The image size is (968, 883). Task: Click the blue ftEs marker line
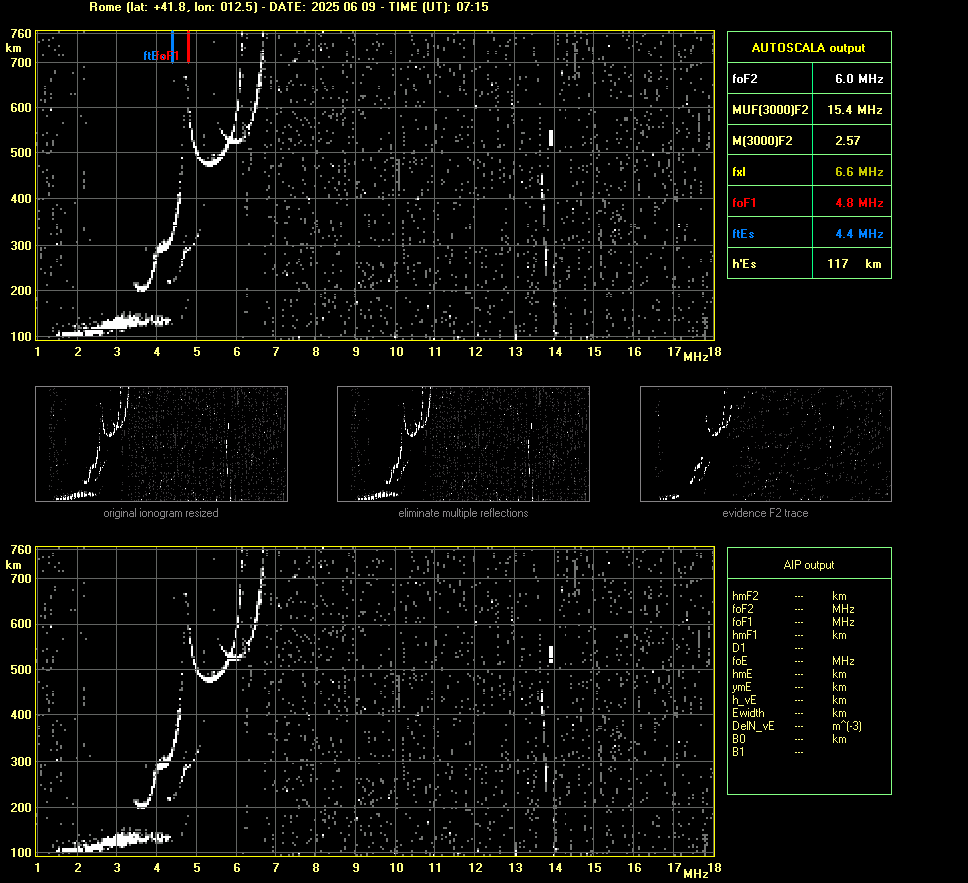[x=172, y=46]
